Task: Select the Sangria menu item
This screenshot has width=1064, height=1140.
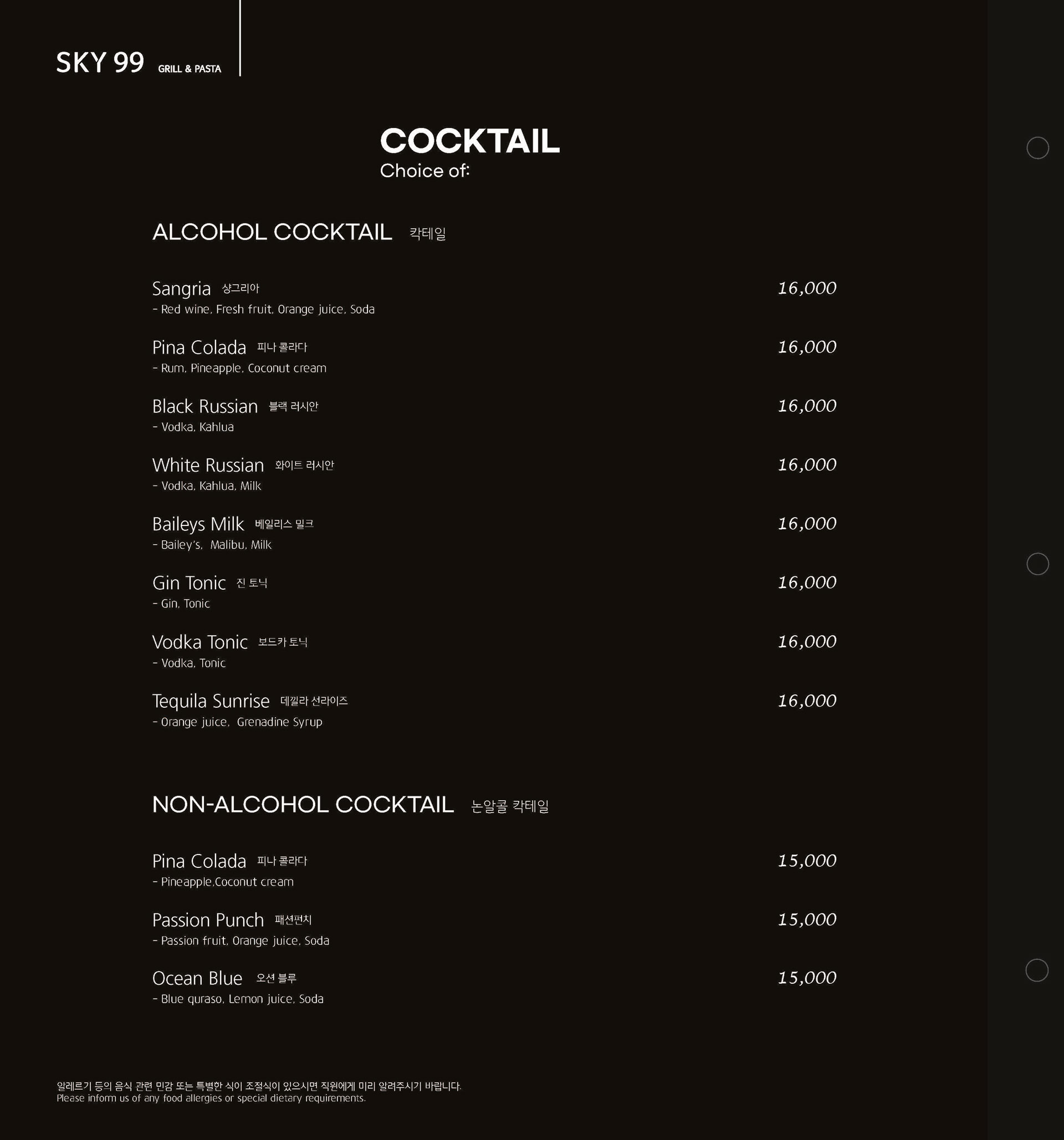Action: 182,288
